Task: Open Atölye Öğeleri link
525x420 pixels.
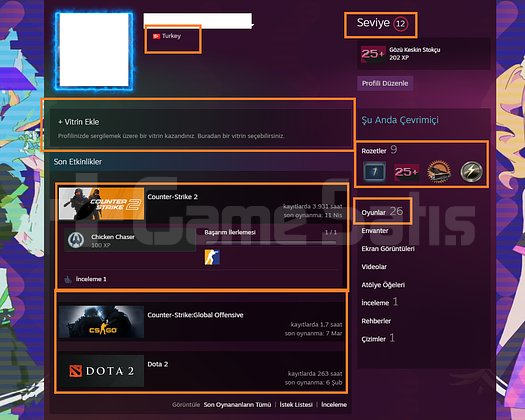Action: pyautogui.click(x=383, y=285)
